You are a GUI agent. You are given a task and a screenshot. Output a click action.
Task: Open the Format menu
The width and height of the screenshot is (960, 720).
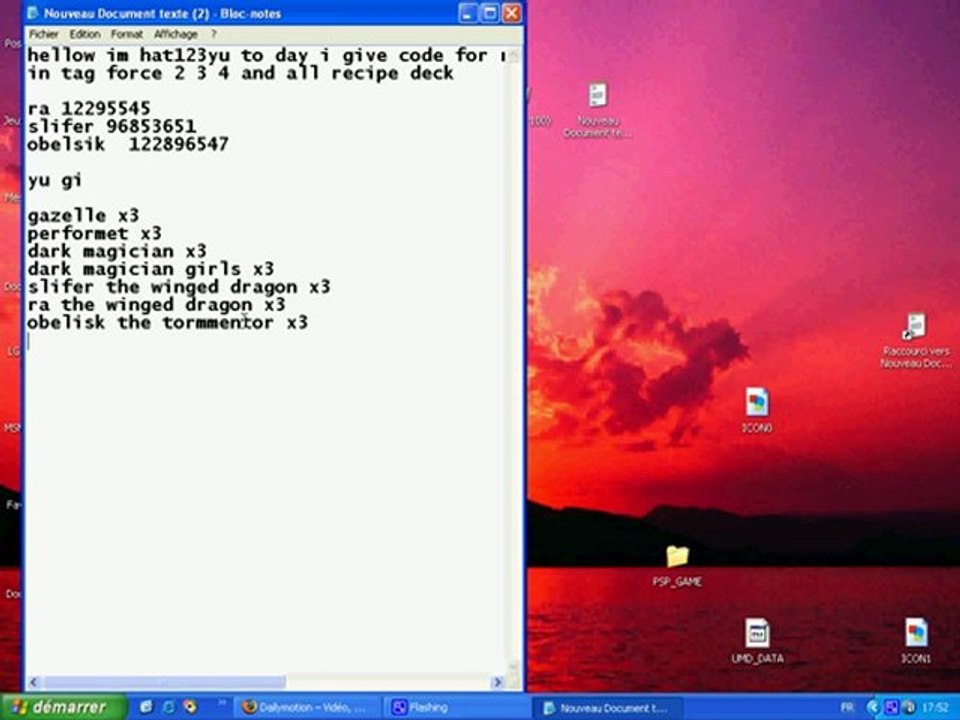(x=127, y=34)
